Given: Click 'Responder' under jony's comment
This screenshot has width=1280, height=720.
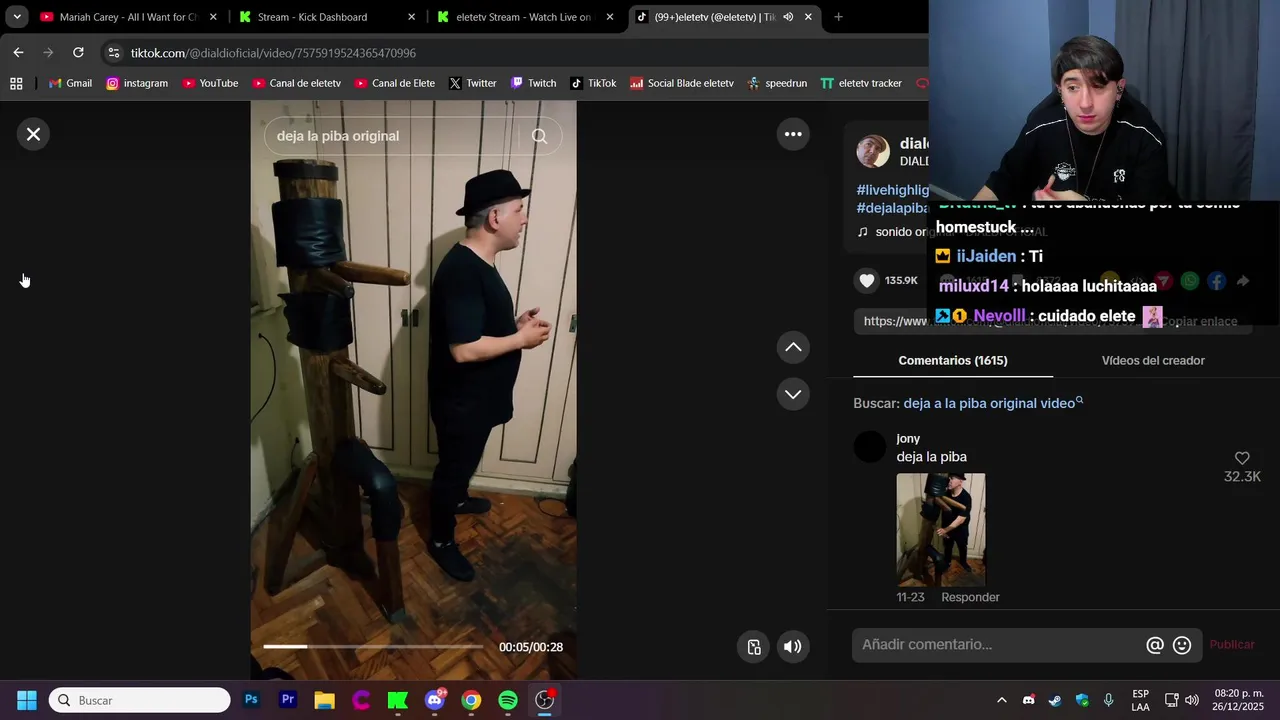Looking at the screenshot, I should (970, 597).
